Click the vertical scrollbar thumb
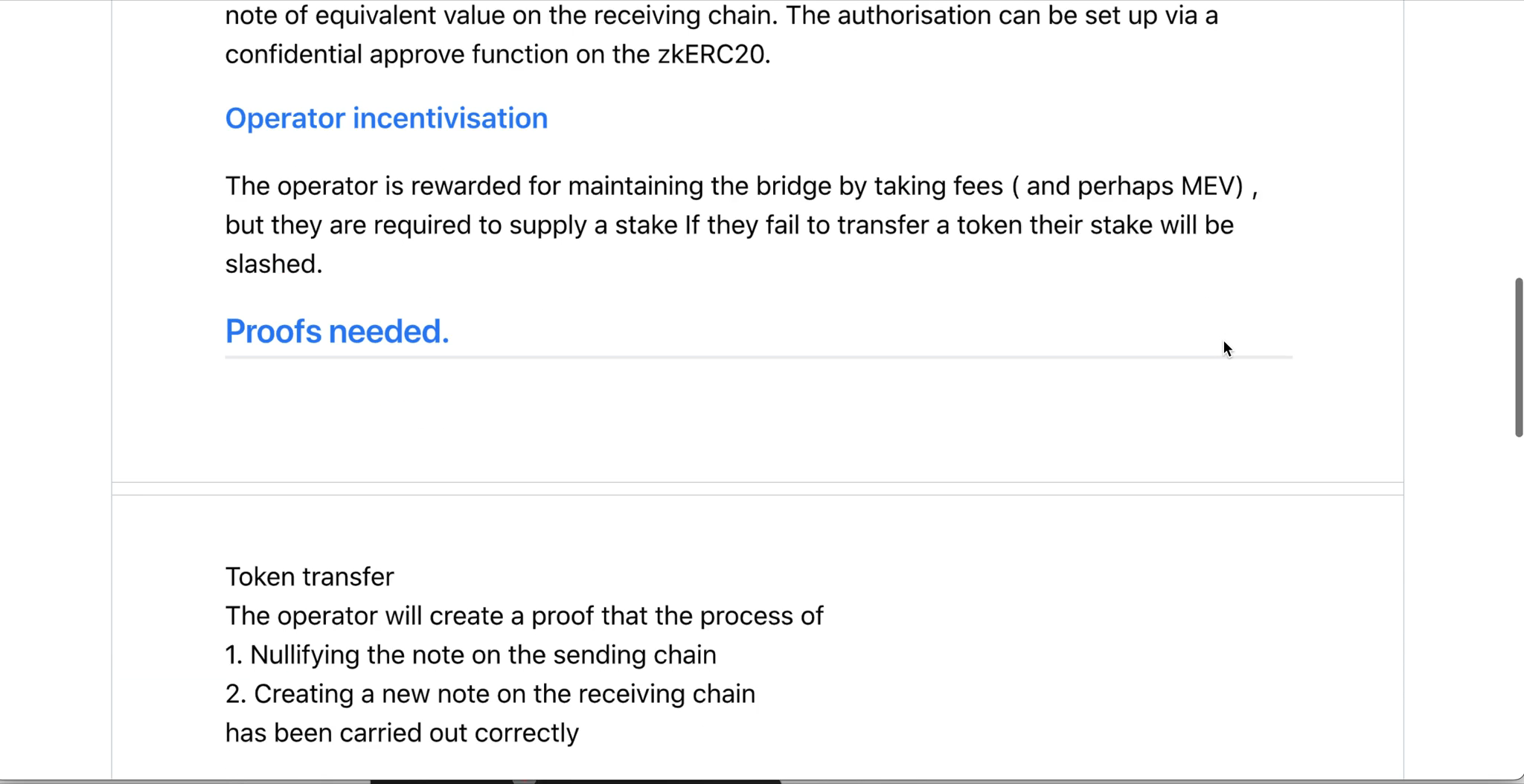Screen dimensions: 1524x784 point(1518,358)
